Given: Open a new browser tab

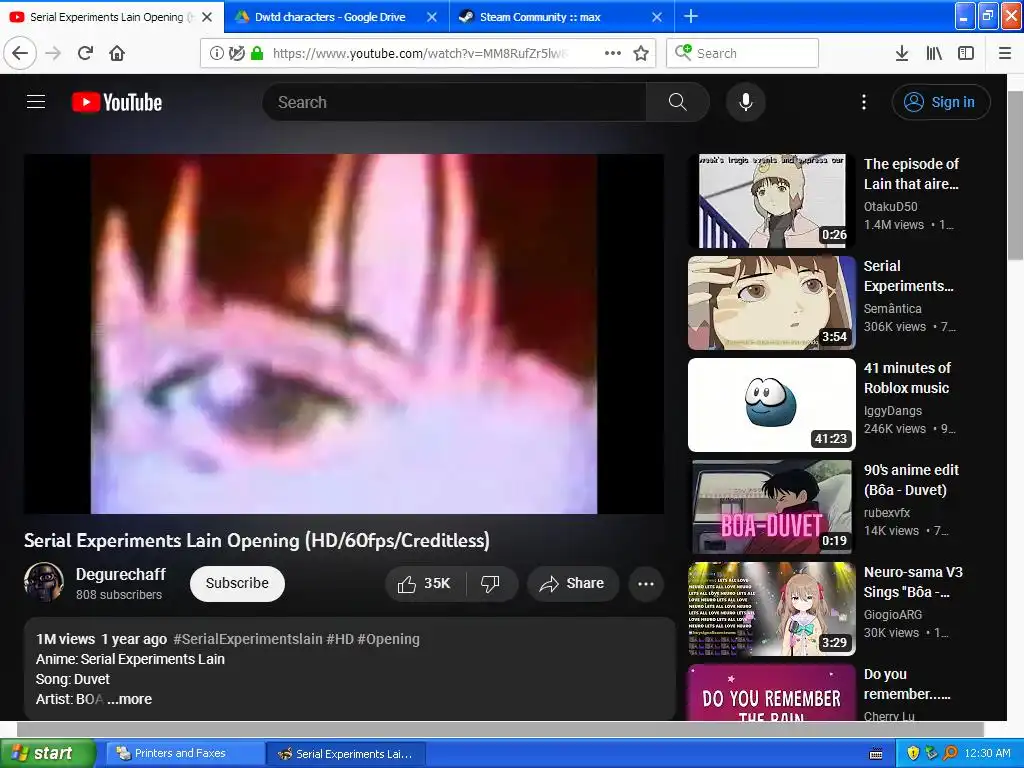Looking at the screenshot, I should [x=691, y=16].
